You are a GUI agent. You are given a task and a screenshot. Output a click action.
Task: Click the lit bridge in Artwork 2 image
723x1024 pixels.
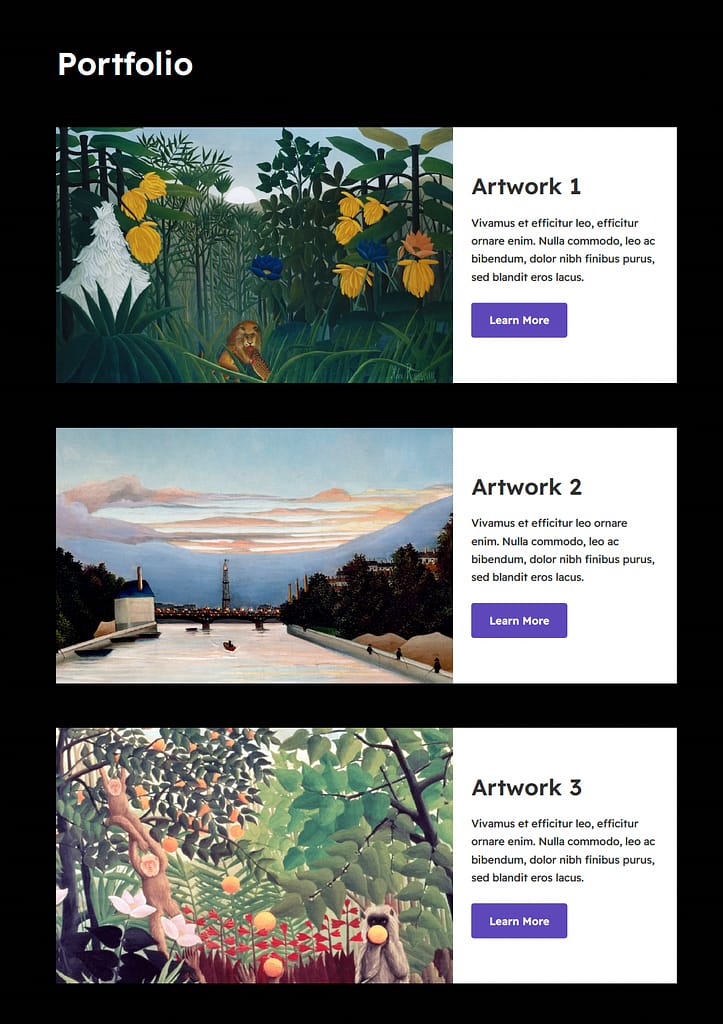[x=218, y=616]
